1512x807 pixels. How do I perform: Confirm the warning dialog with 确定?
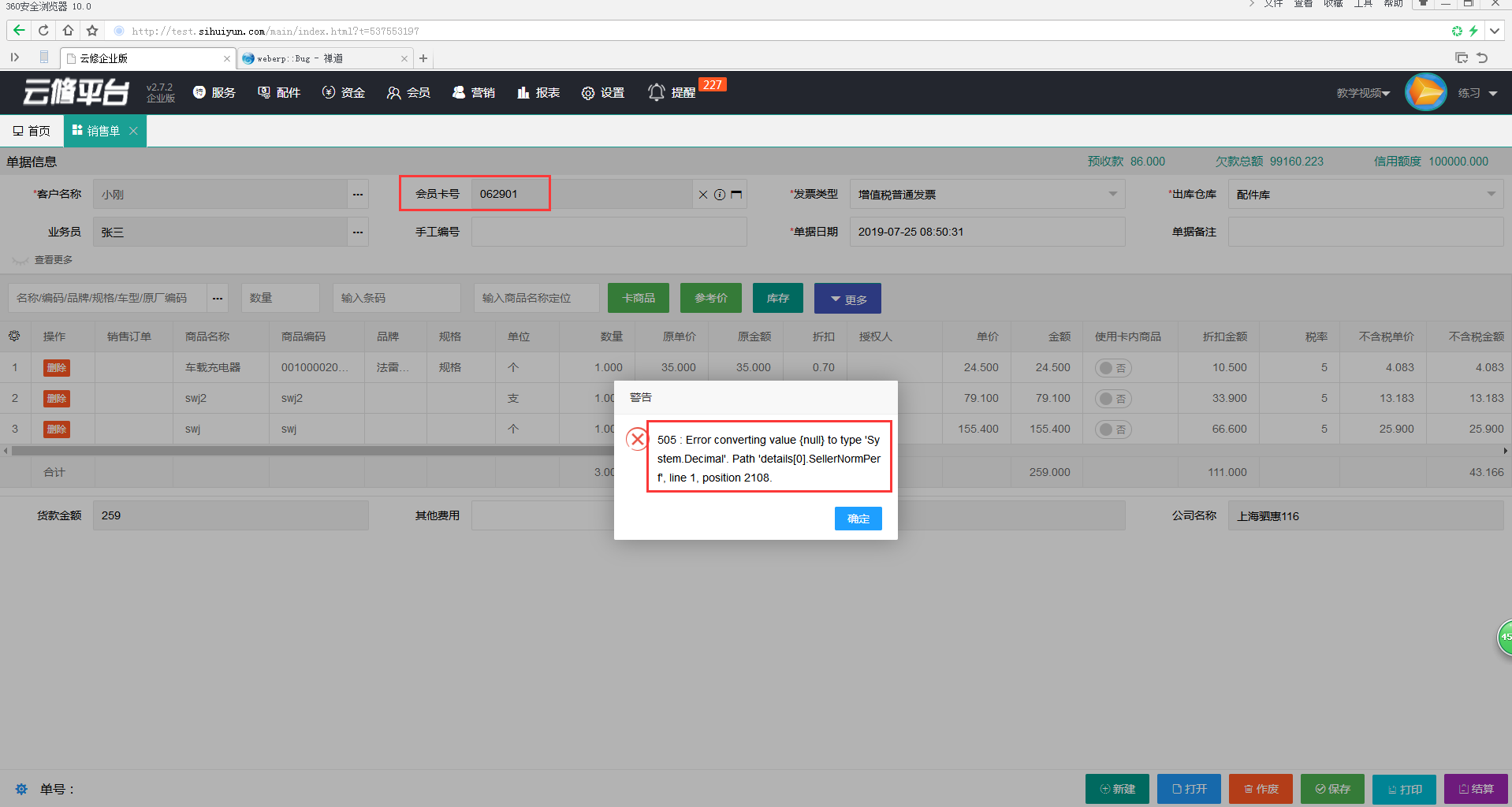858,519
